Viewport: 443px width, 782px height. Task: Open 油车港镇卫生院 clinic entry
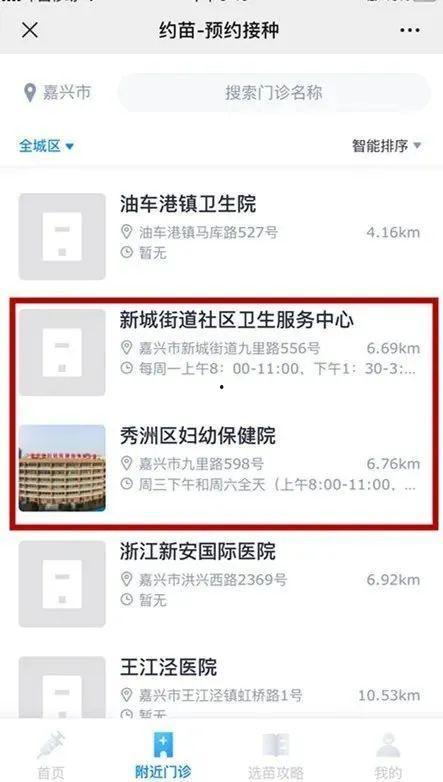coord(220,236)
